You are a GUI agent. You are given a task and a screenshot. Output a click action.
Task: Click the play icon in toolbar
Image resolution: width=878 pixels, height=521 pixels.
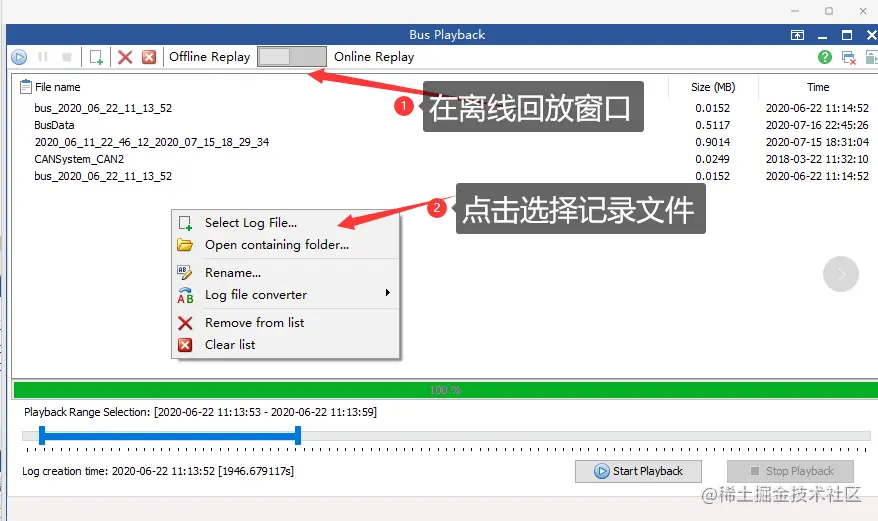[x=19, y=57]
